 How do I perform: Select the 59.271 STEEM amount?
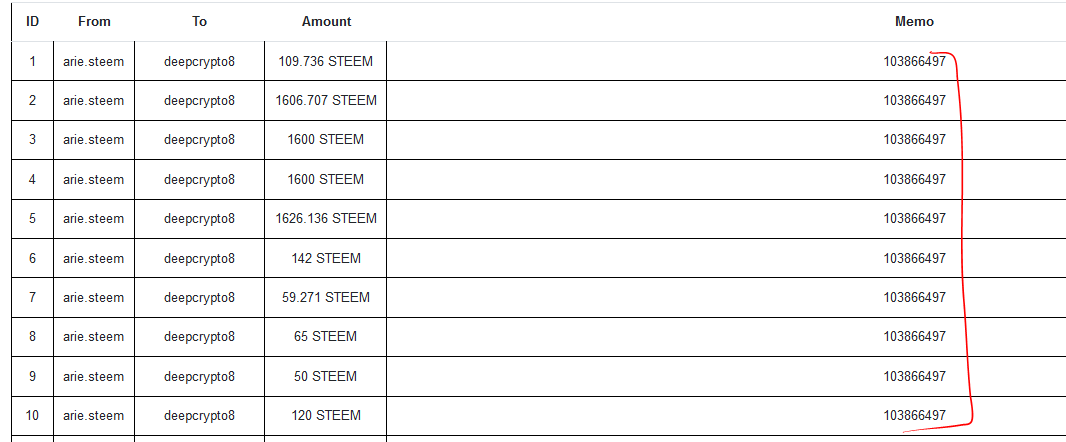(326, 297)
